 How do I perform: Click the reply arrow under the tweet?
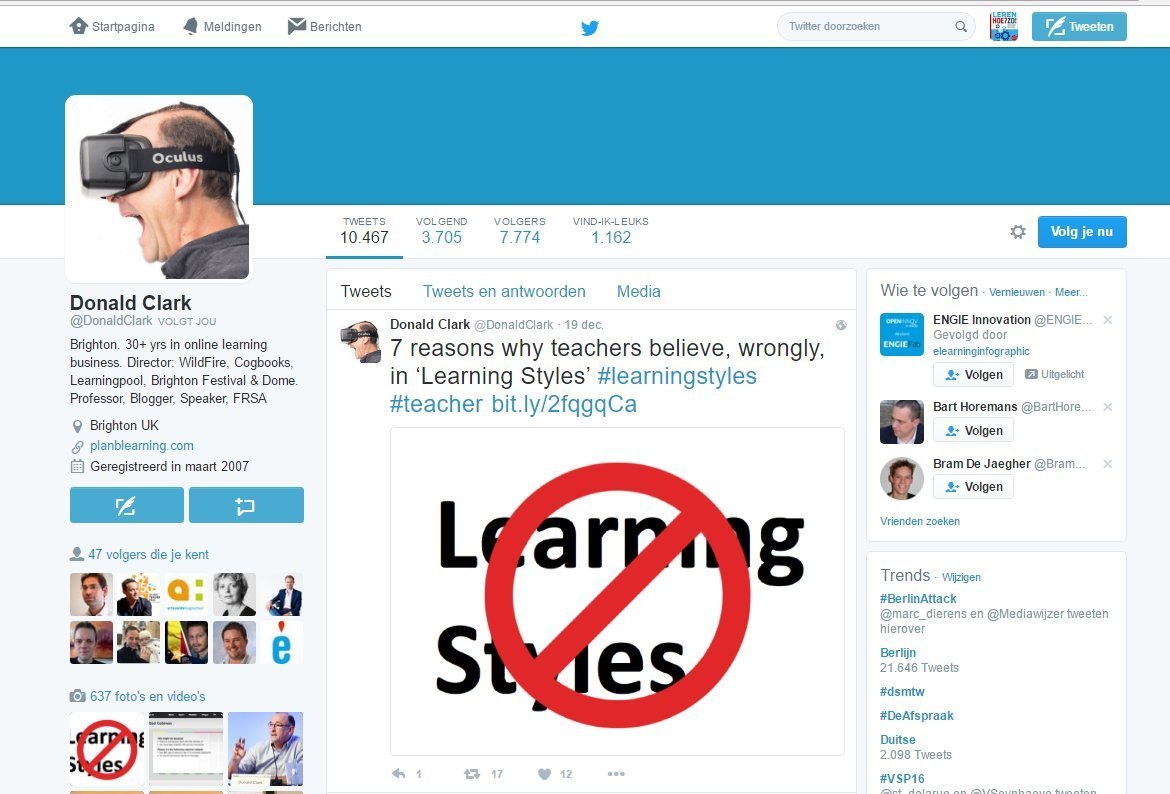pos(398,774)
